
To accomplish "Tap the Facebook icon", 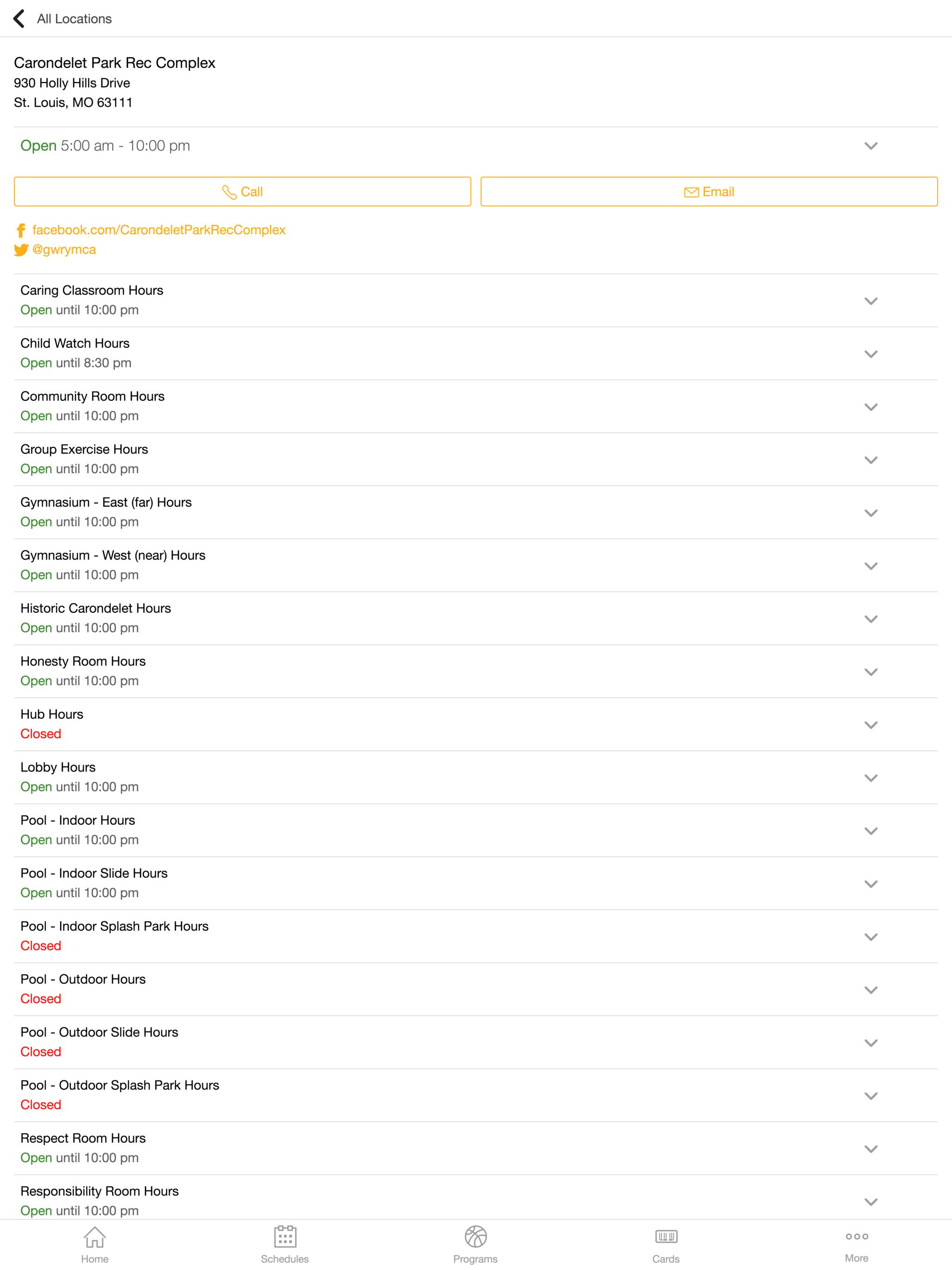I will pyautogui.click(x=20, y=230).
